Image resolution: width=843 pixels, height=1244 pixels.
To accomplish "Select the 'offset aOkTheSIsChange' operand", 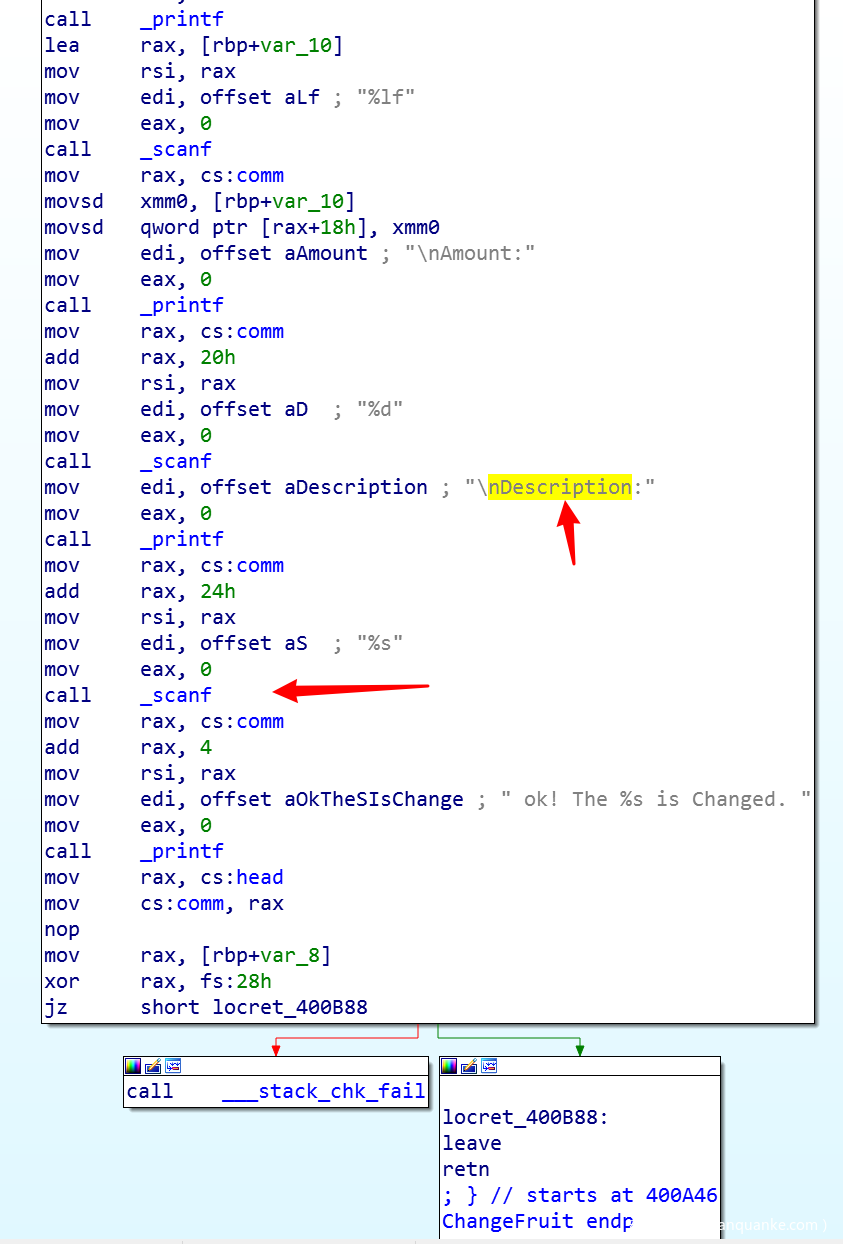I will [x=332, y=799].
